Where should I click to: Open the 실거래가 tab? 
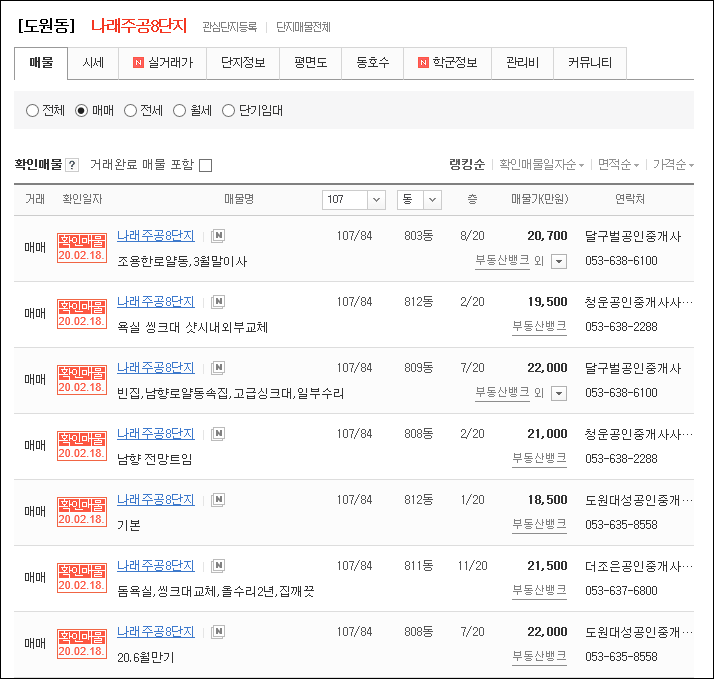(x=163, y=63)
